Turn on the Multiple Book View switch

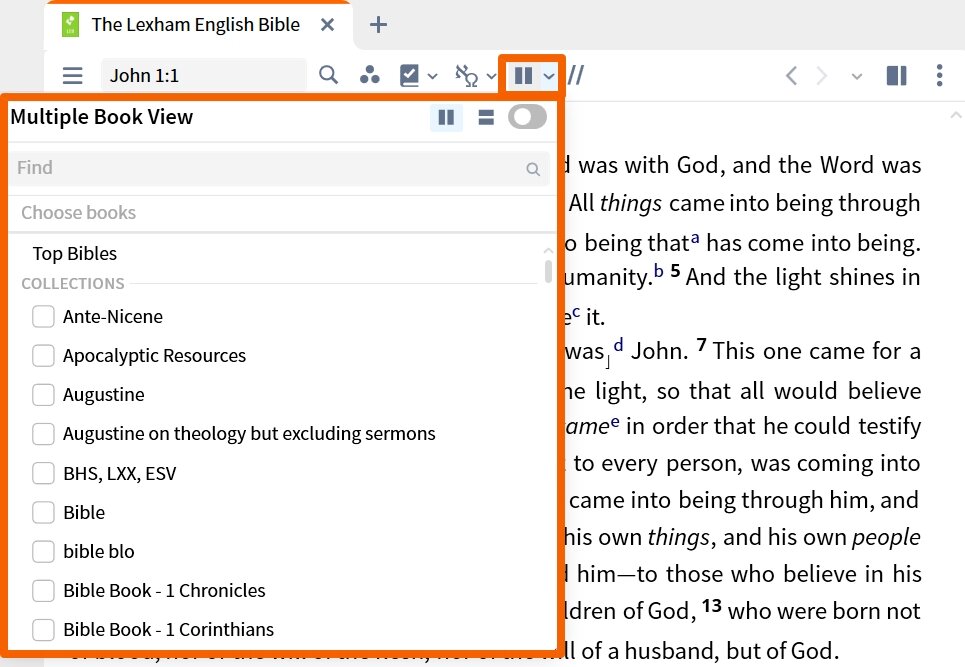point(527,117)
